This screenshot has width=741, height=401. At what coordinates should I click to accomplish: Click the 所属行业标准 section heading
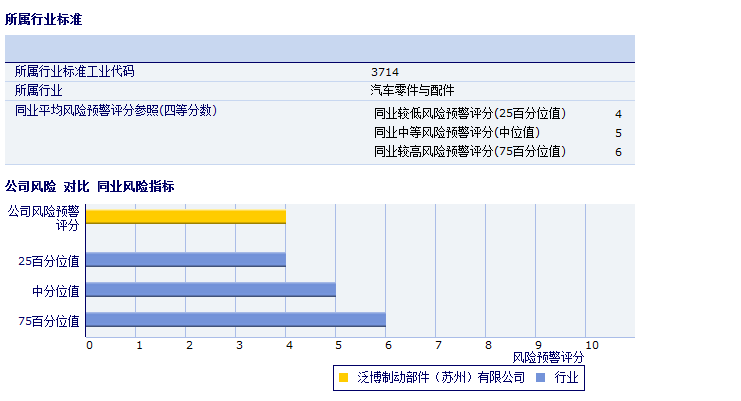click(43, 19)
